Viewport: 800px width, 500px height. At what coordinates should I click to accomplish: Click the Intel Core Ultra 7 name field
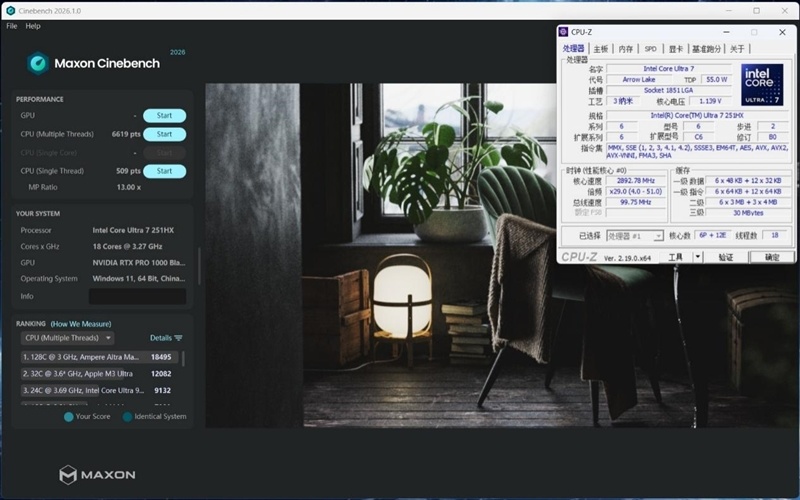coord(668,68)
